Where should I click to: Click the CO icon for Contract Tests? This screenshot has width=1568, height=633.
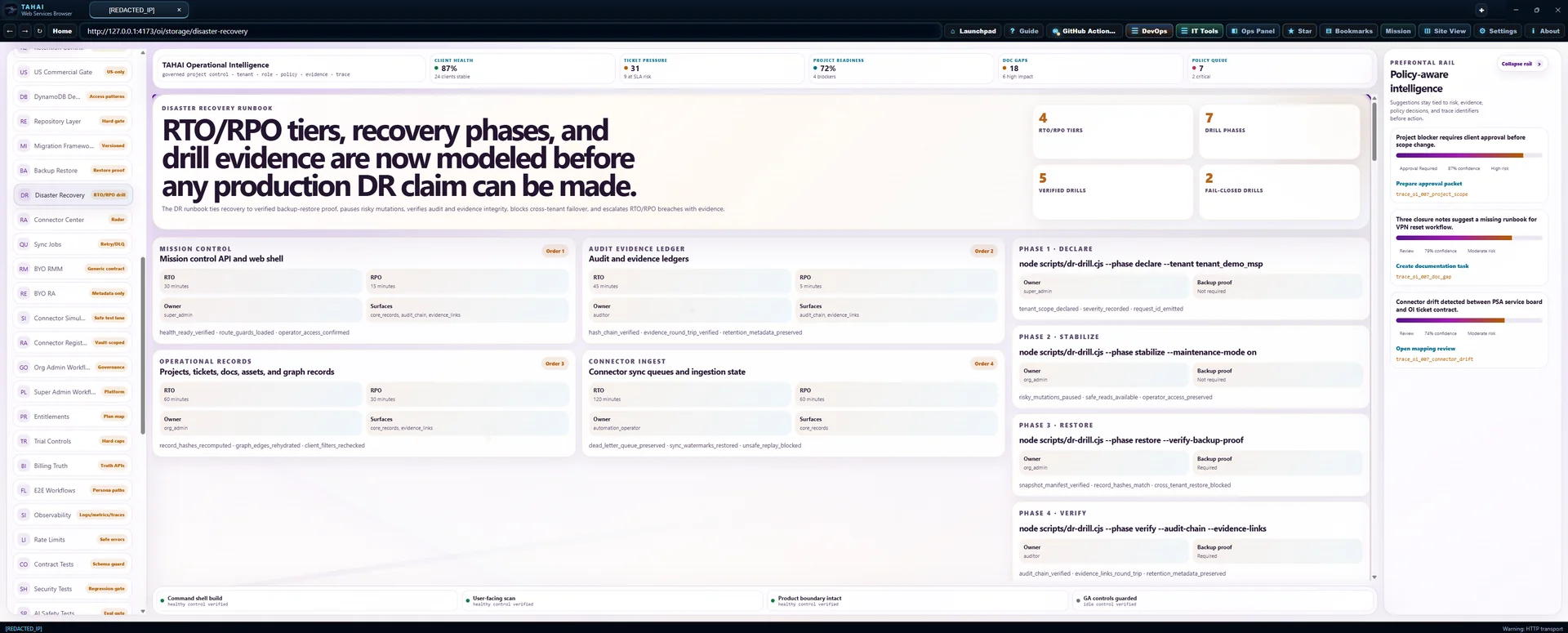[x=24, y=564]
